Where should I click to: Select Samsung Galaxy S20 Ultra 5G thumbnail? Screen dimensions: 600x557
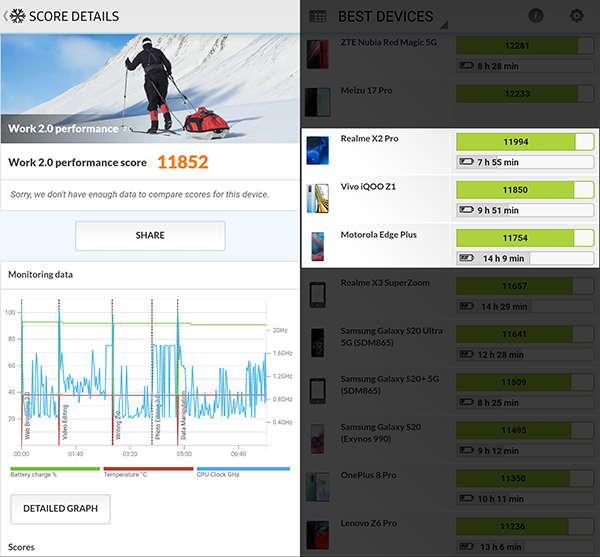pyautogui.click(x=317, y=343)
